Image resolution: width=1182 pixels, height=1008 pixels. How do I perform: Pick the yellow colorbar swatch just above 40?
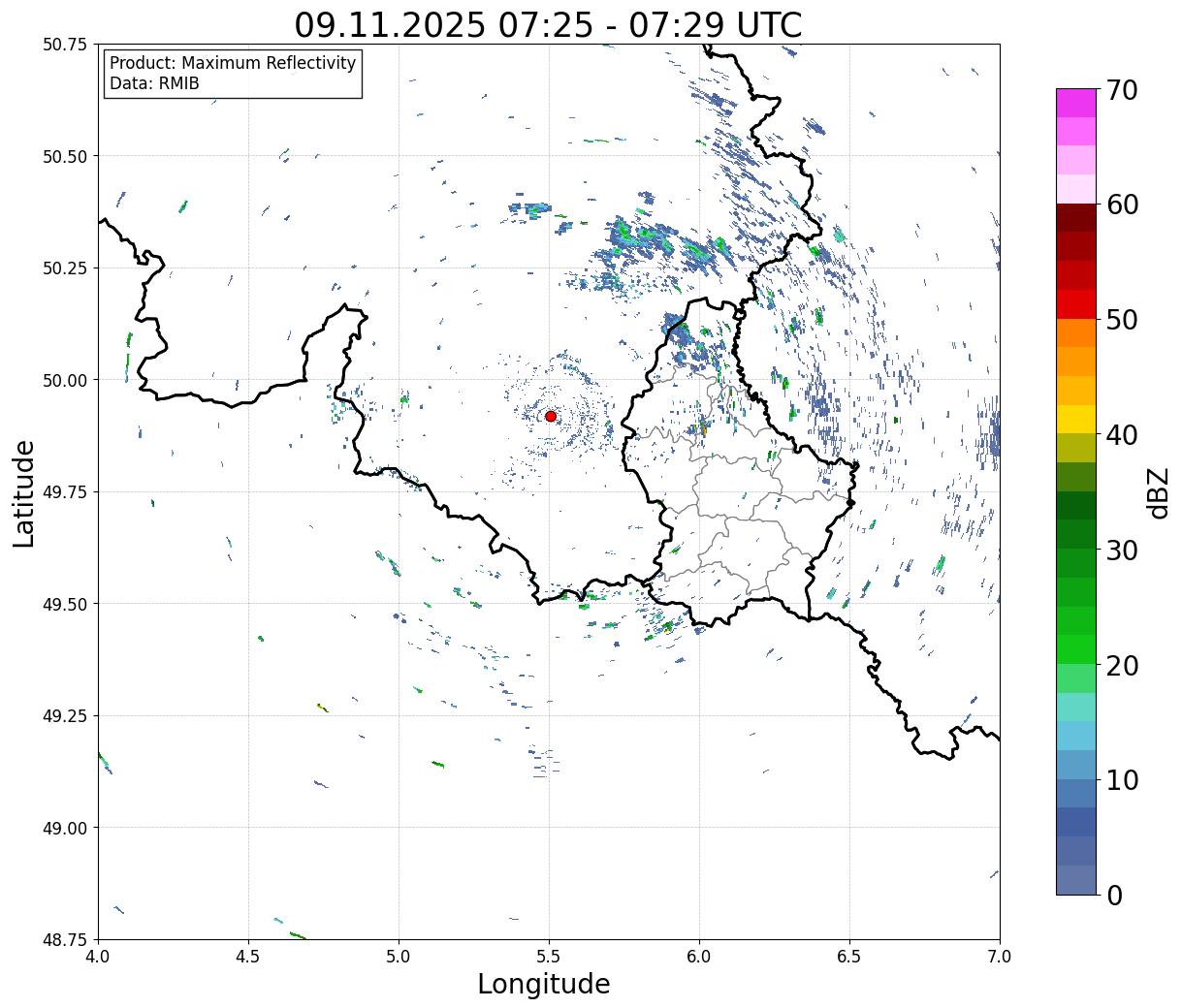[1076, 419]
